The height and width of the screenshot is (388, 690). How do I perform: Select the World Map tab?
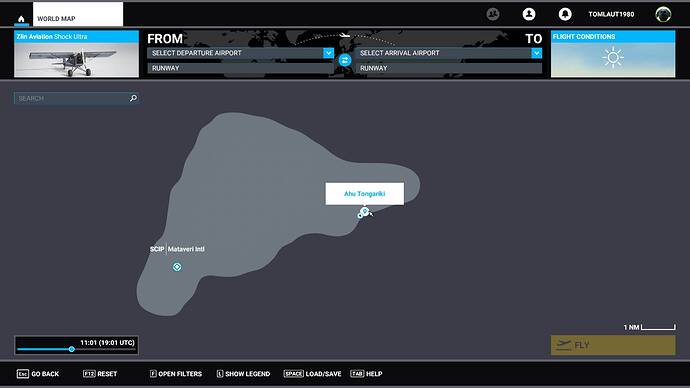[78, 15]
